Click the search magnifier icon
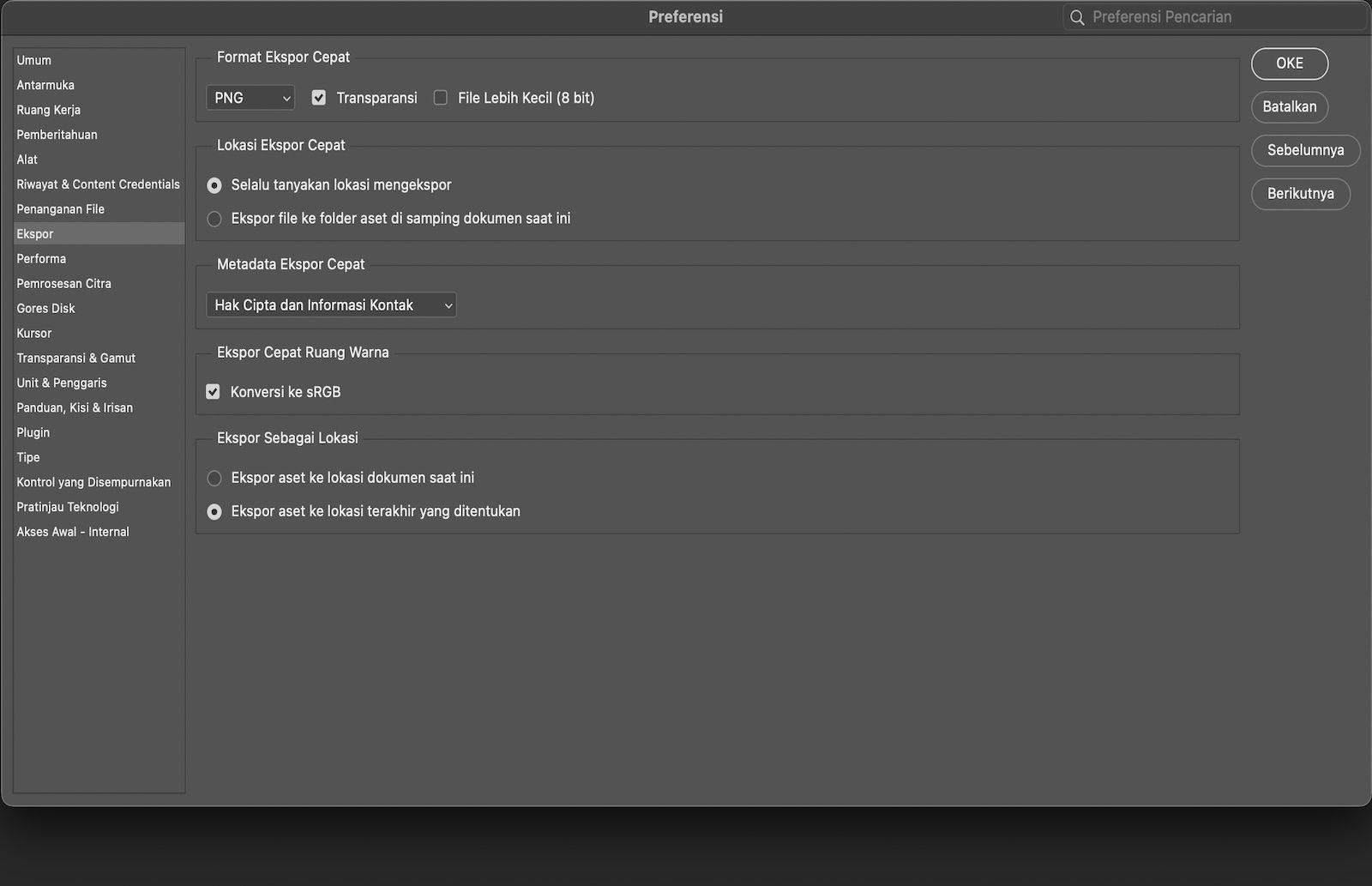Viewport: 1372px width, 886px height. click(x=1077, y=17)
